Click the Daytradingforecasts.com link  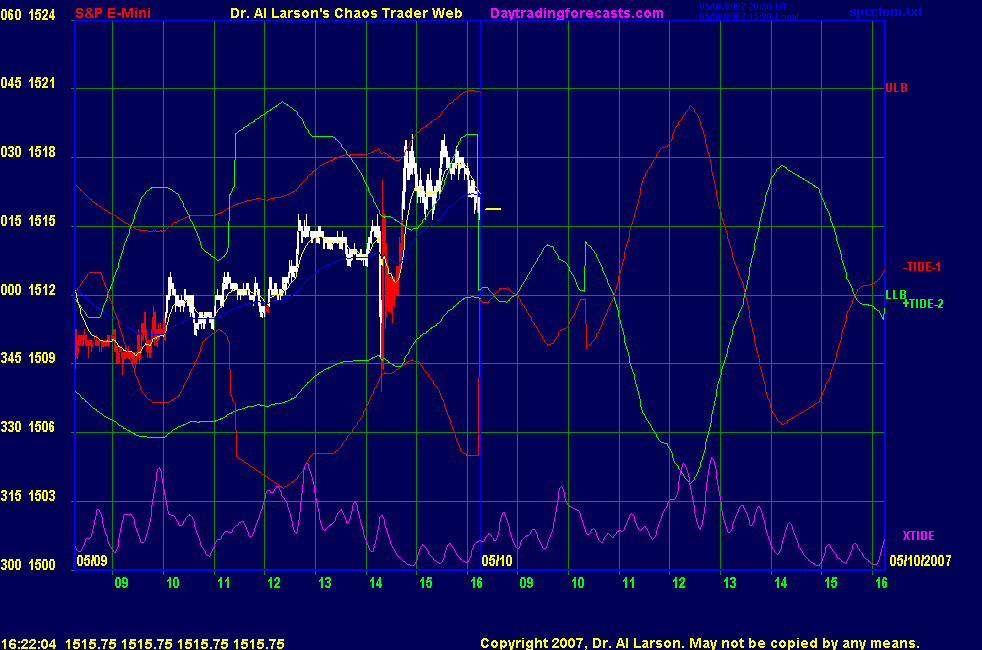coord(576,13)
